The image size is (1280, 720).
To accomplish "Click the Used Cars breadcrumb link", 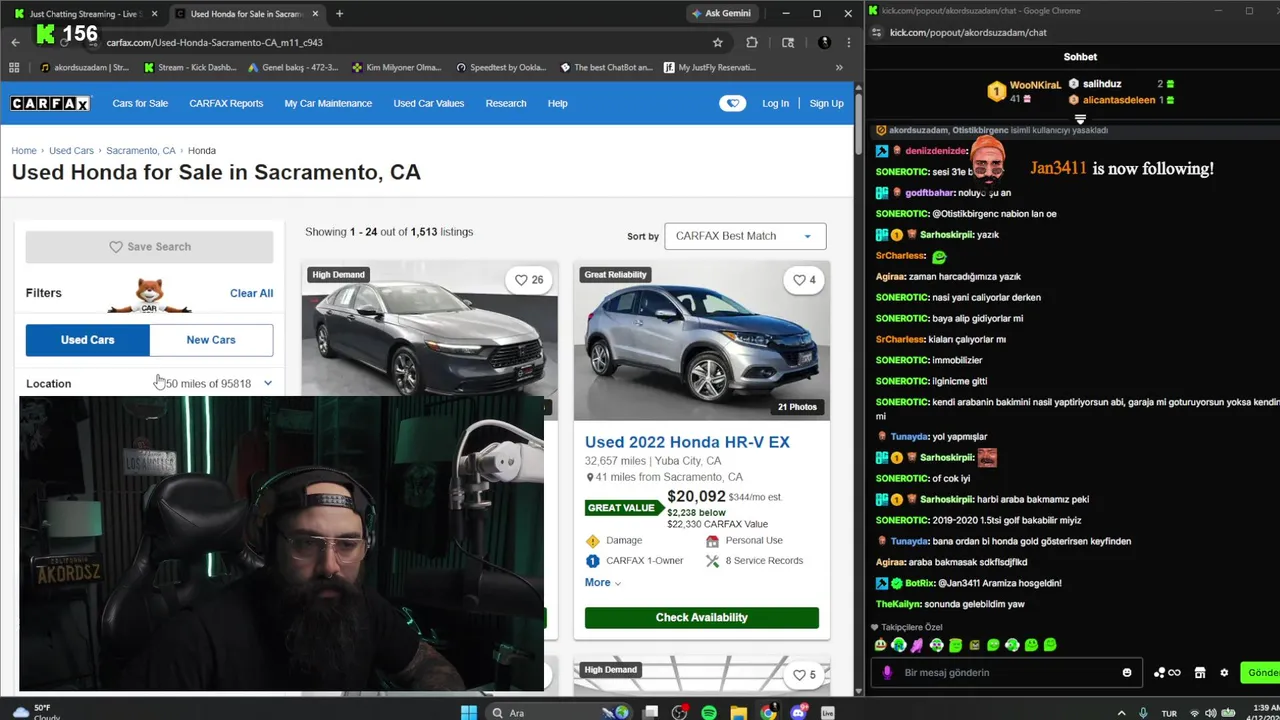I will coord(71,151).
